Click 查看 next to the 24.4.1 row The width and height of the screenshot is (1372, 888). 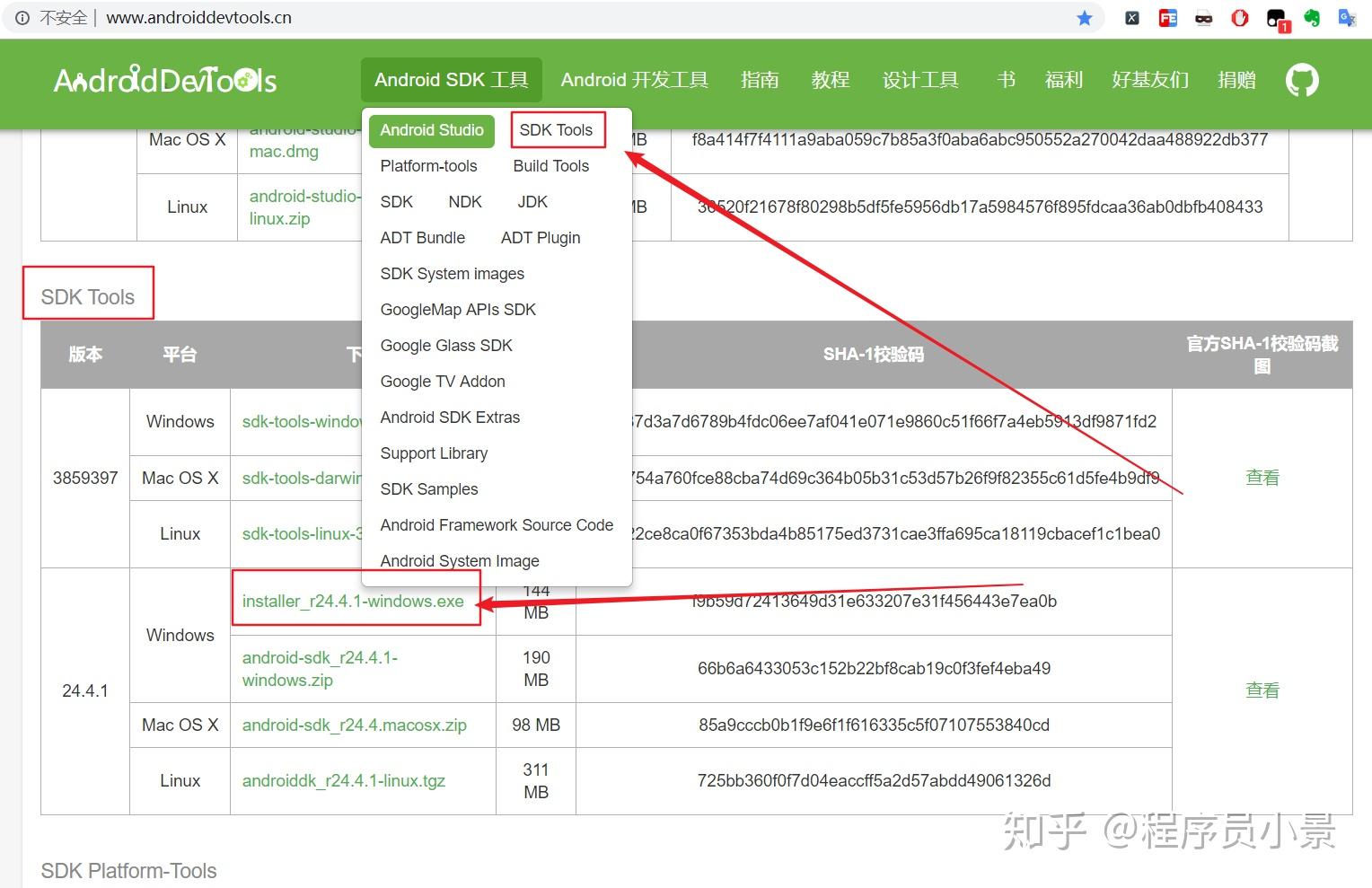point(1262,690)
